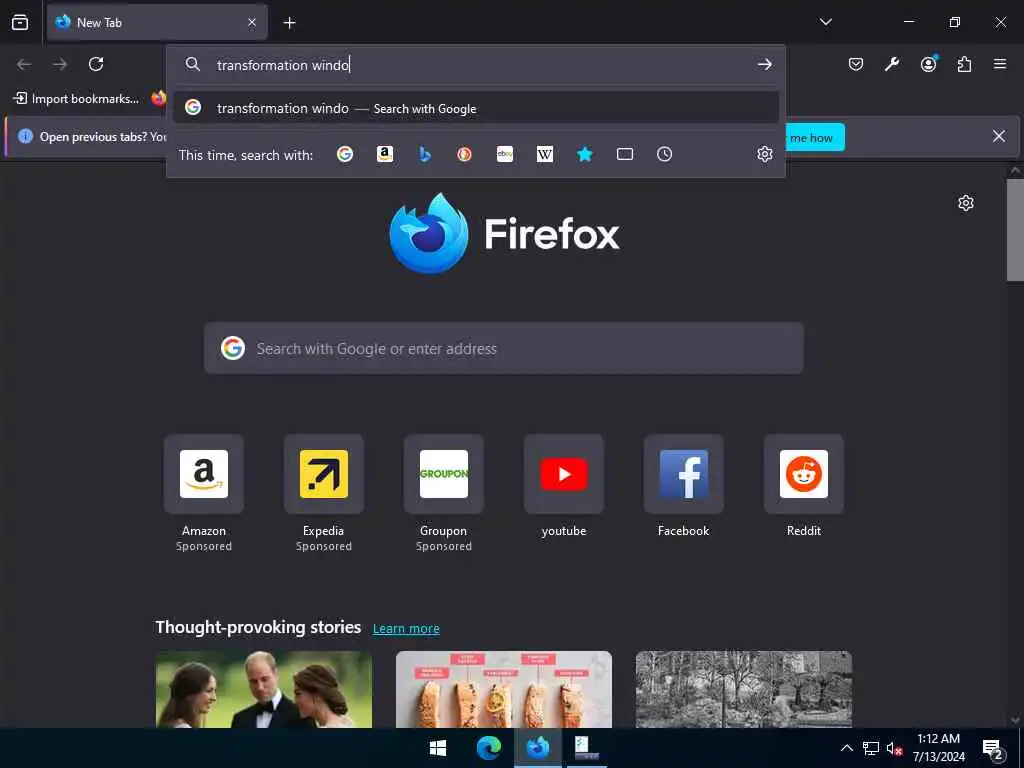Open the Extensions puzzle icon

click(x=964, y=64)
